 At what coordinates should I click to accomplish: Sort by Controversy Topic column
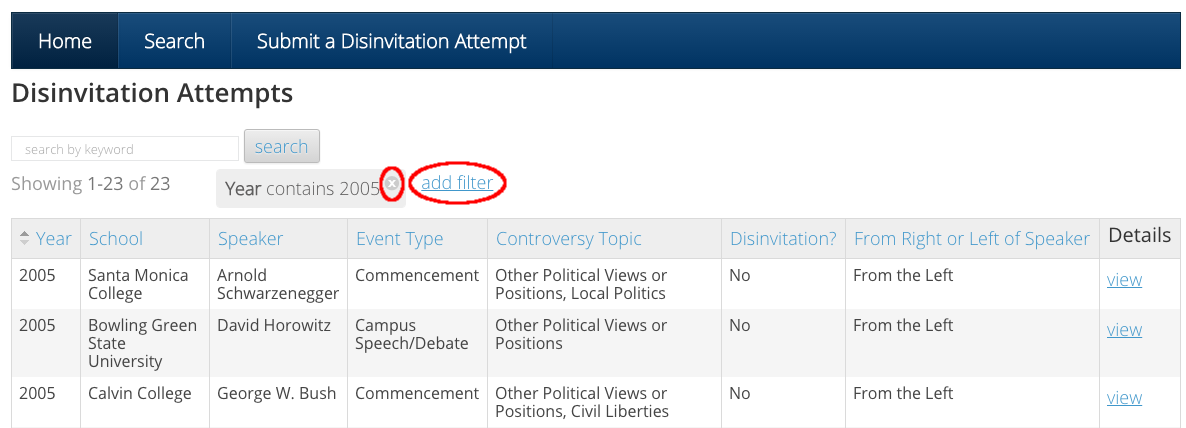(x=568, y=239)
